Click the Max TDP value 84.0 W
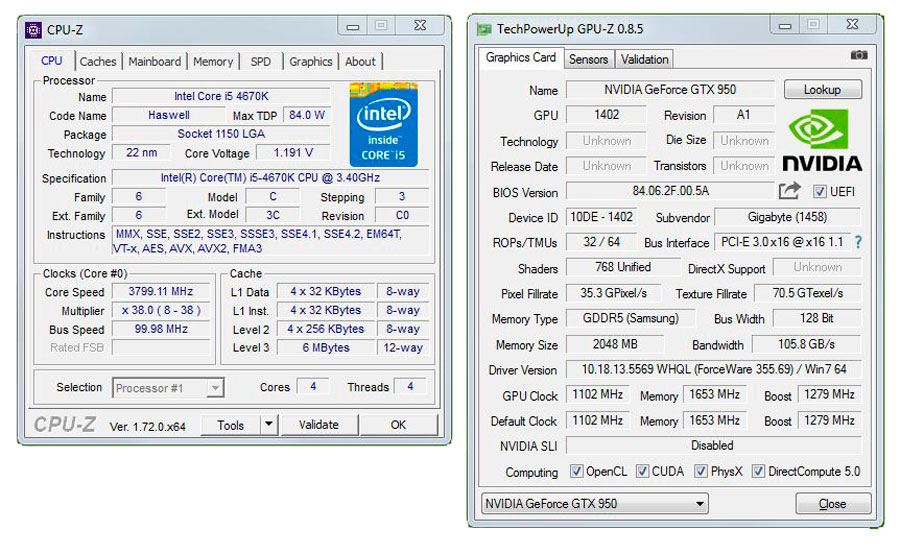The width and height of the screenshot is (900, 554). point(307,115)
